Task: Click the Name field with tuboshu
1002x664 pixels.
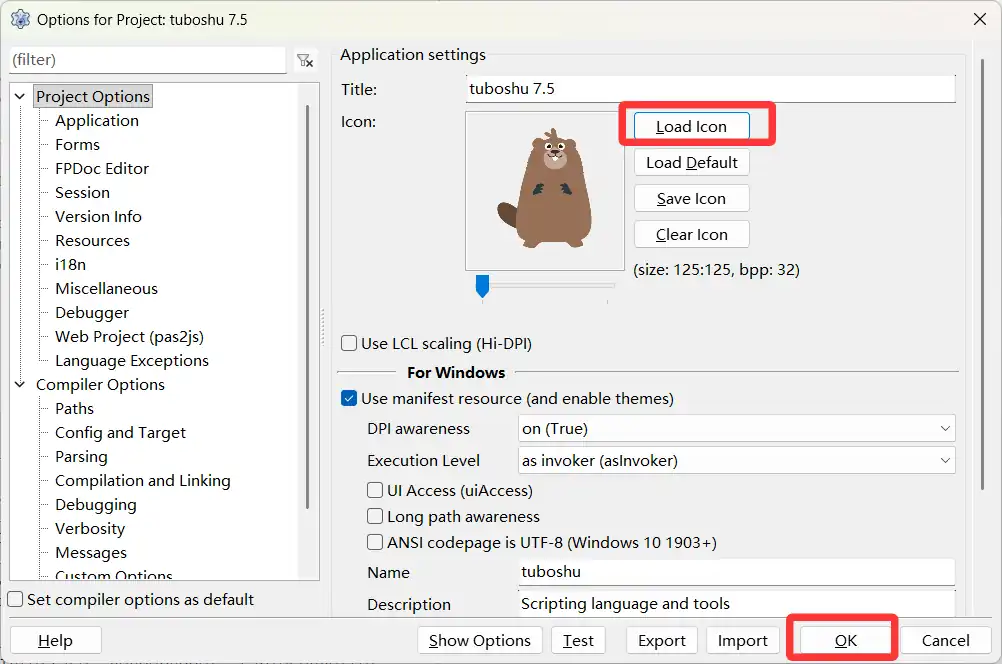Action: [x=737, y=572]
